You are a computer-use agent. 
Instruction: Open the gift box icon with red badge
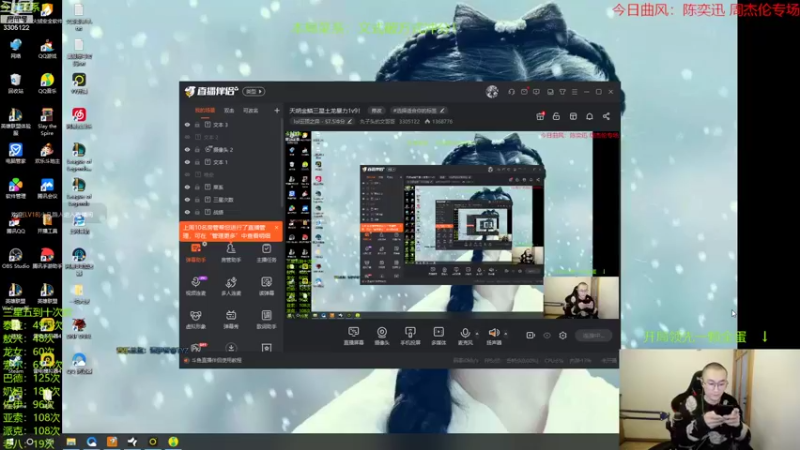point(540,116)
